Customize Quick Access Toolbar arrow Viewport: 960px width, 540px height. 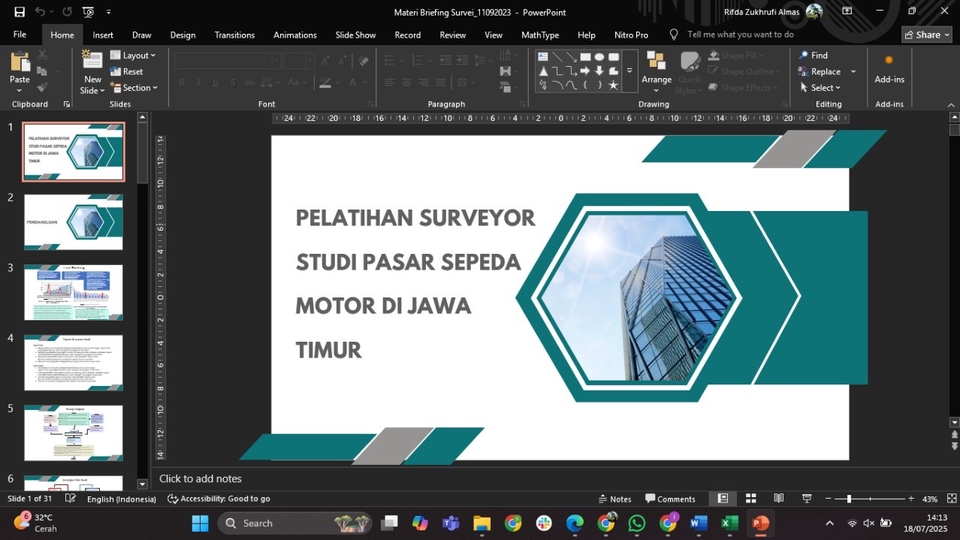108,12
